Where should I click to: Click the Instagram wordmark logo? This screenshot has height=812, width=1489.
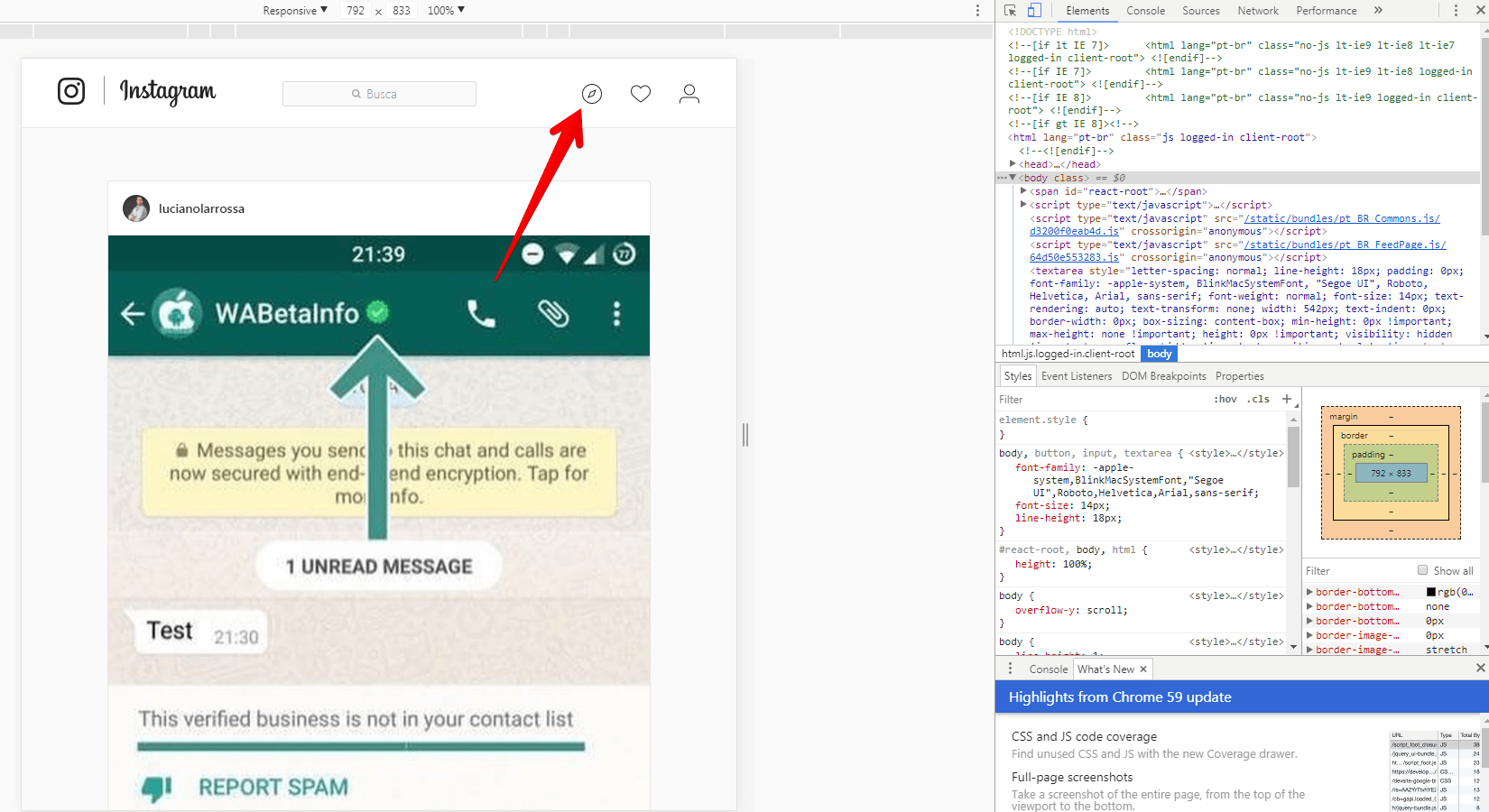click(x=168, y=92)
